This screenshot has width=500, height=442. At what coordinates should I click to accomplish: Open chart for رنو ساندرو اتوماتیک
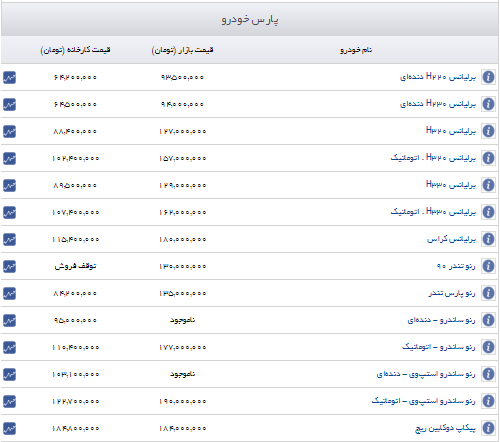9,347
